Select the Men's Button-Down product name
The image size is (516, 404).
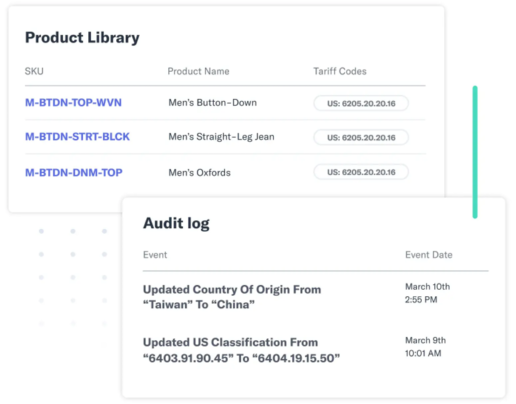(213, 103)
